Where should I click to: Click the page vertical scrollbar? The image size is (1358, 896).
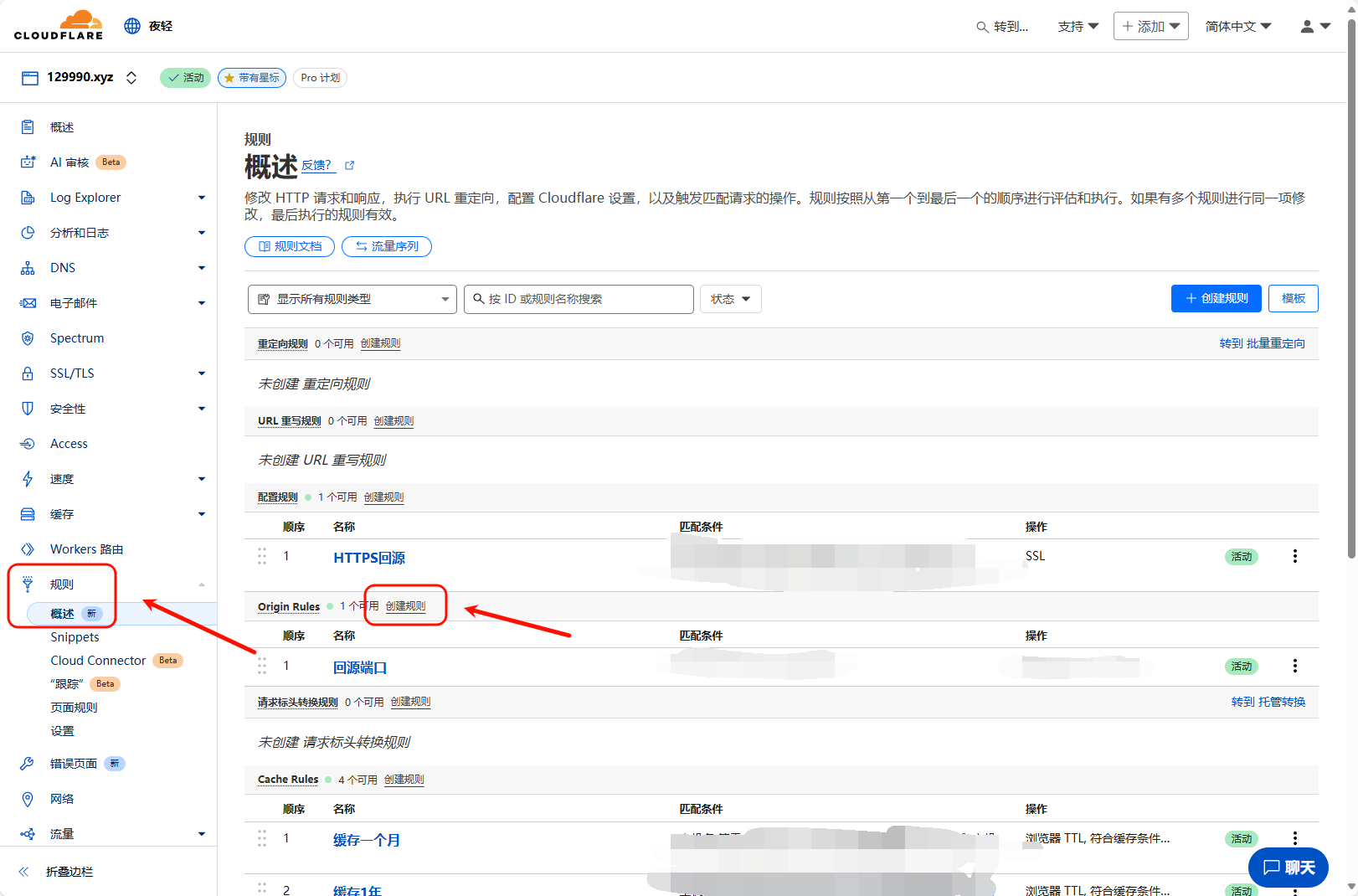click(x=1350, y=293)
